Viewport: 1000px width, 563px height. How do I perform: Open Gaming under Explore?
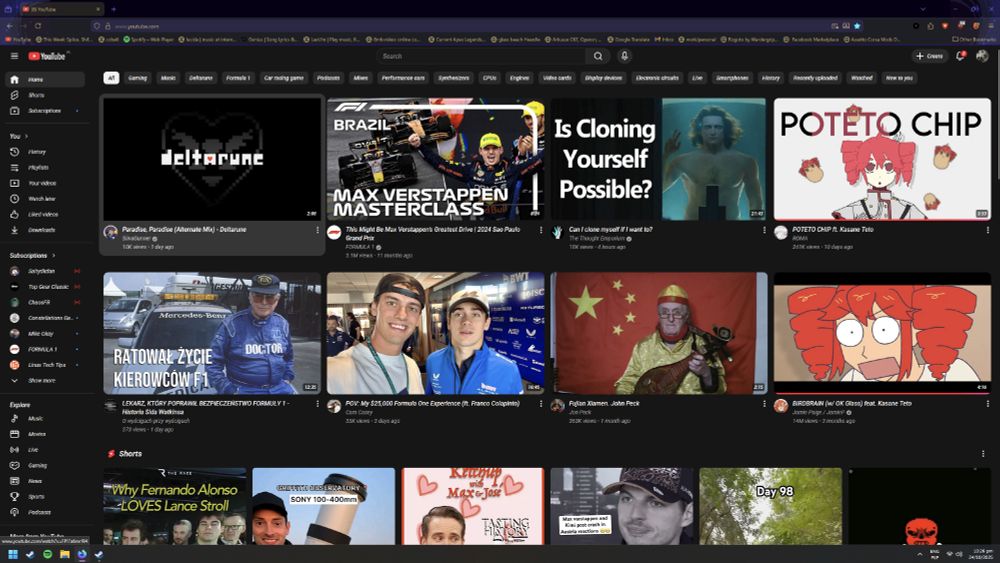[x=45, y=465]
